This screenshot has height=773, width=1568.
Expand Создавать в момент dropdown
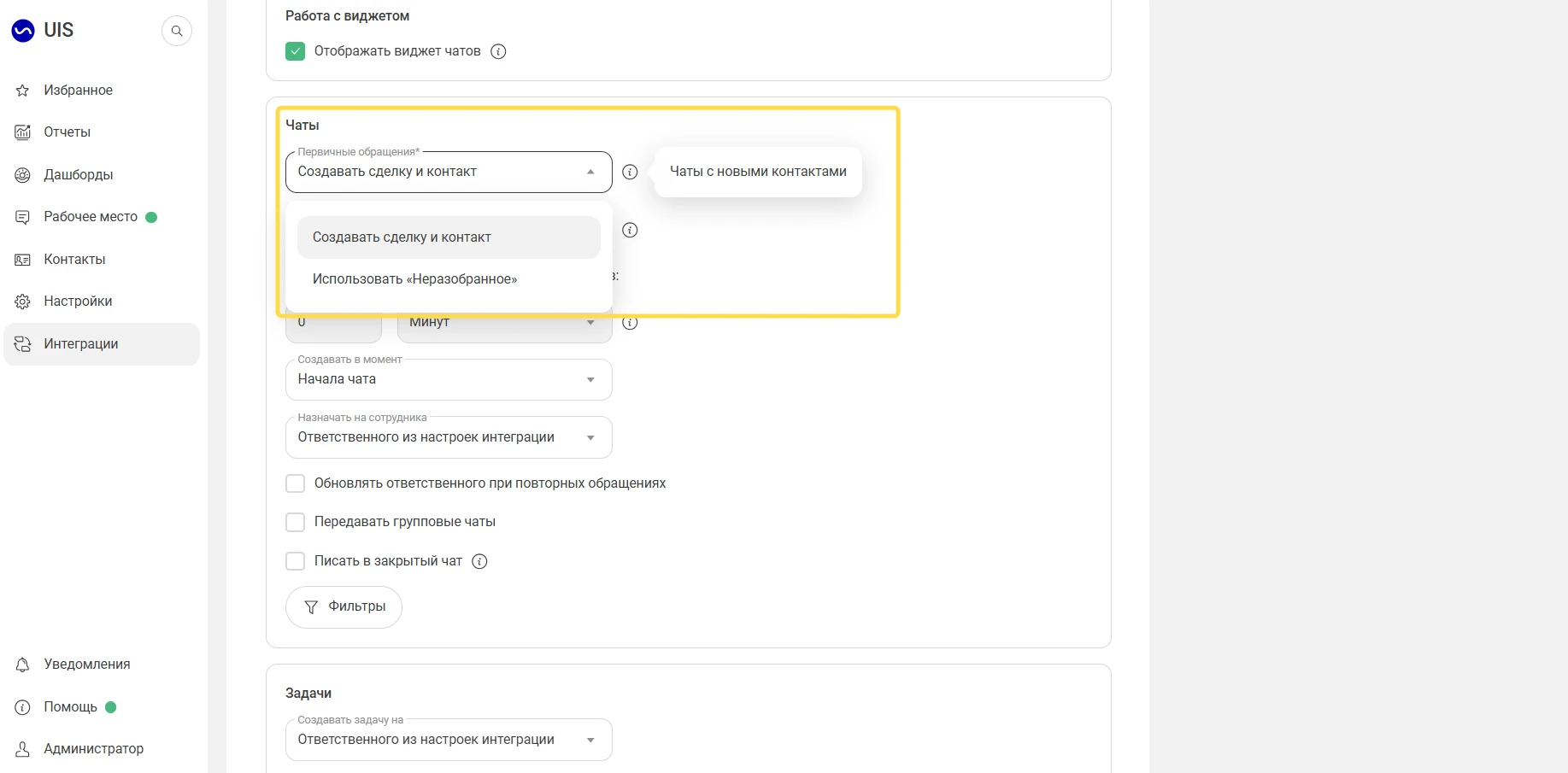click(x=449, y=379)
